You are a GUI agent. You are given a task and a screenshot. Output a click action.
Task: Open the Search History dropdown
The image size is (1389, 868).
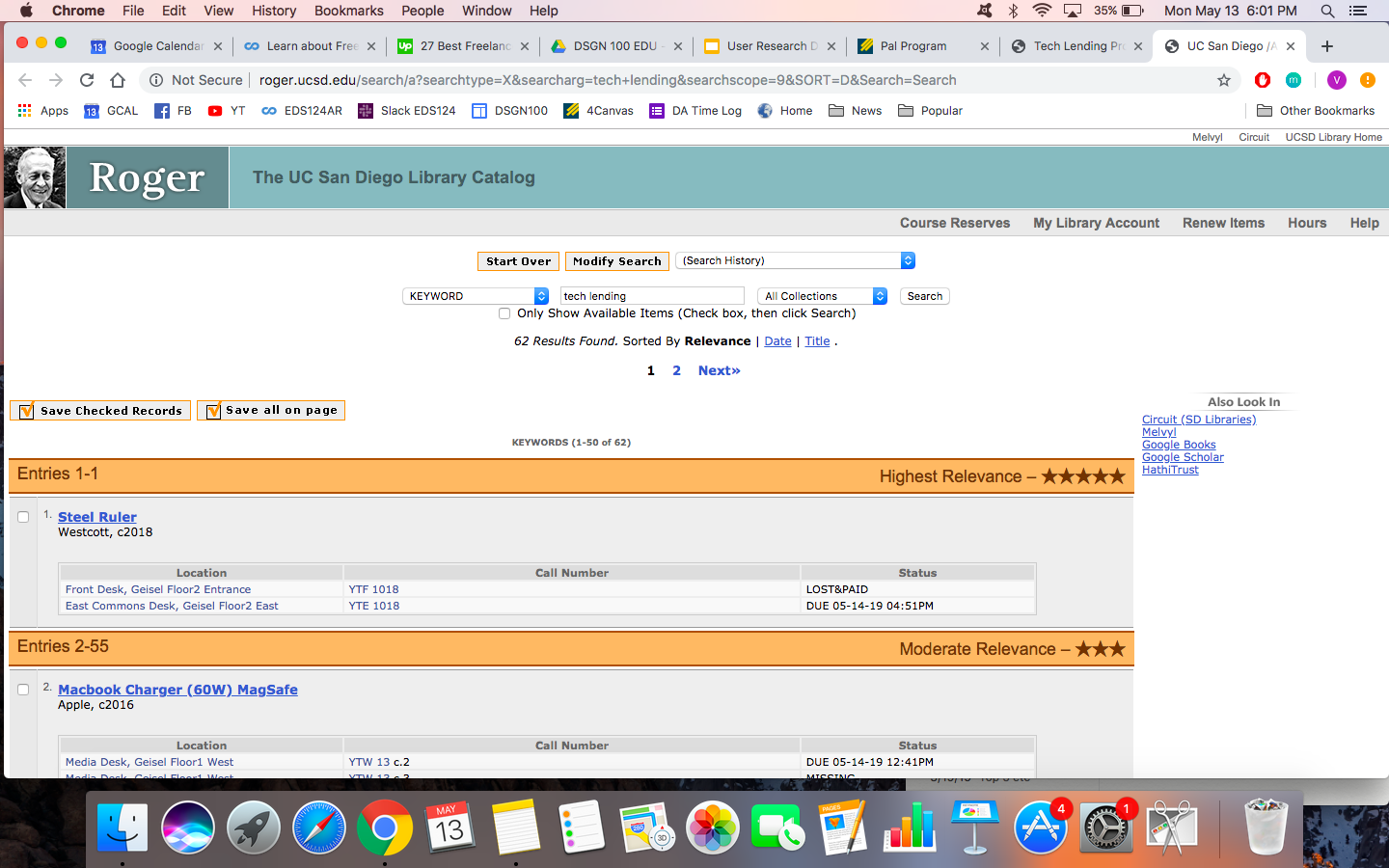pyautogui.click(x=796, y=260)
